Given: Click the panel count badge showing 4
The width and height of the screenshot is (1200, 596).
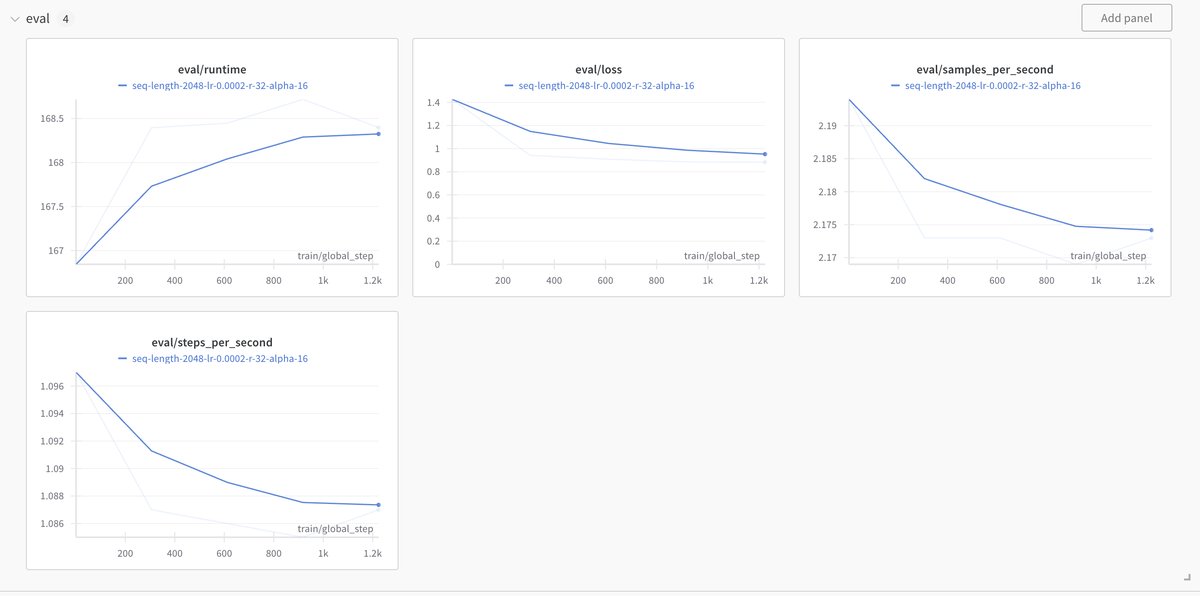Looking at the screenshot, I should 65,19.
